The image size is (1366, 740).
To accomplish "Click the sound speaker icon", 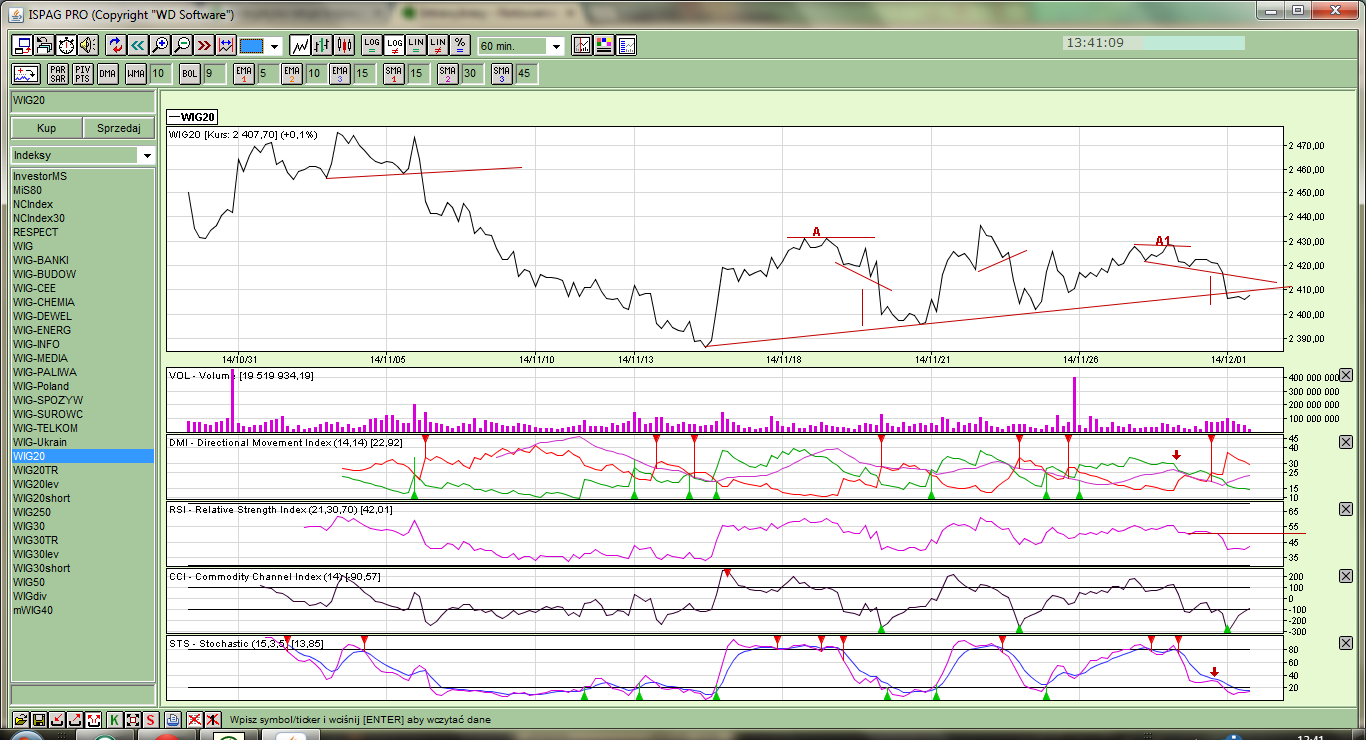I will point(88,45).
